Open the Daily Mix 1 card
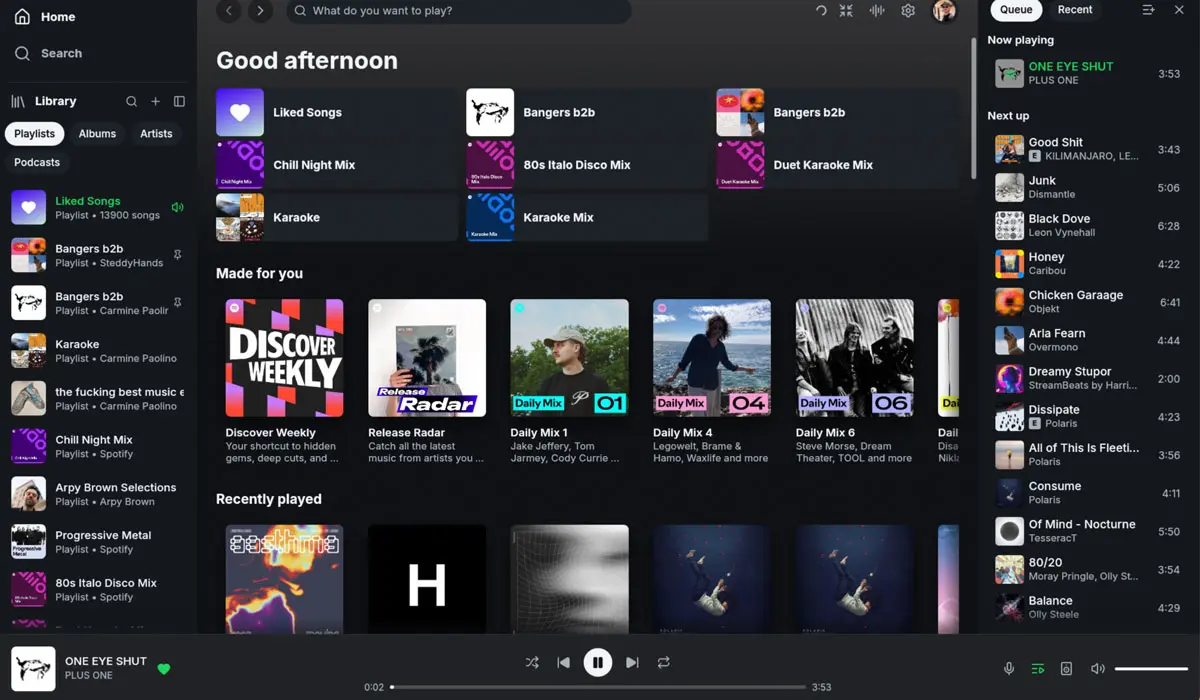 click(x=570, y=381)
